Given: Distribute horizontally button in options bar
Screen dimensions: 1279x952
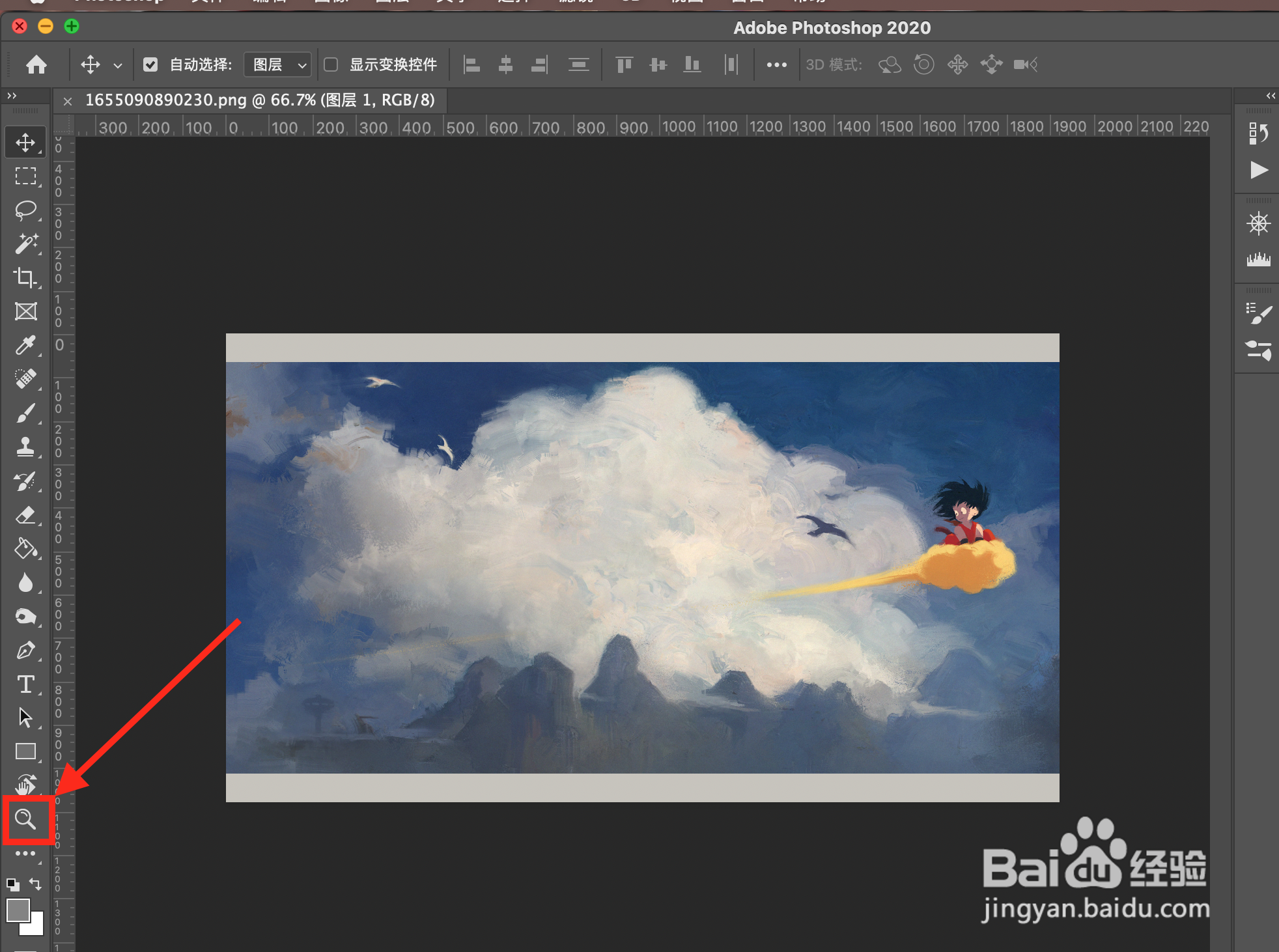Looking at the screenshot, I should point(731,64).
